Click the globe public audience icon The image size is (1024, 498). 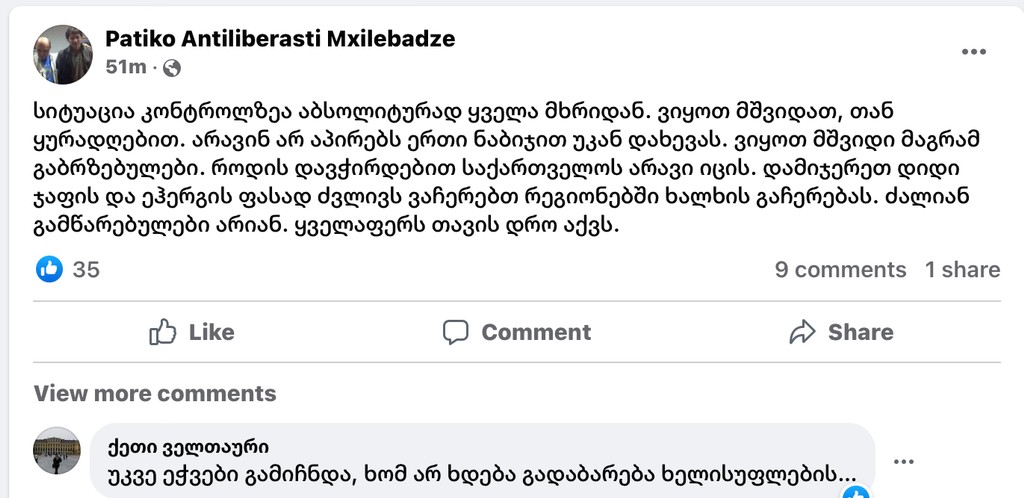coord(172,68)
